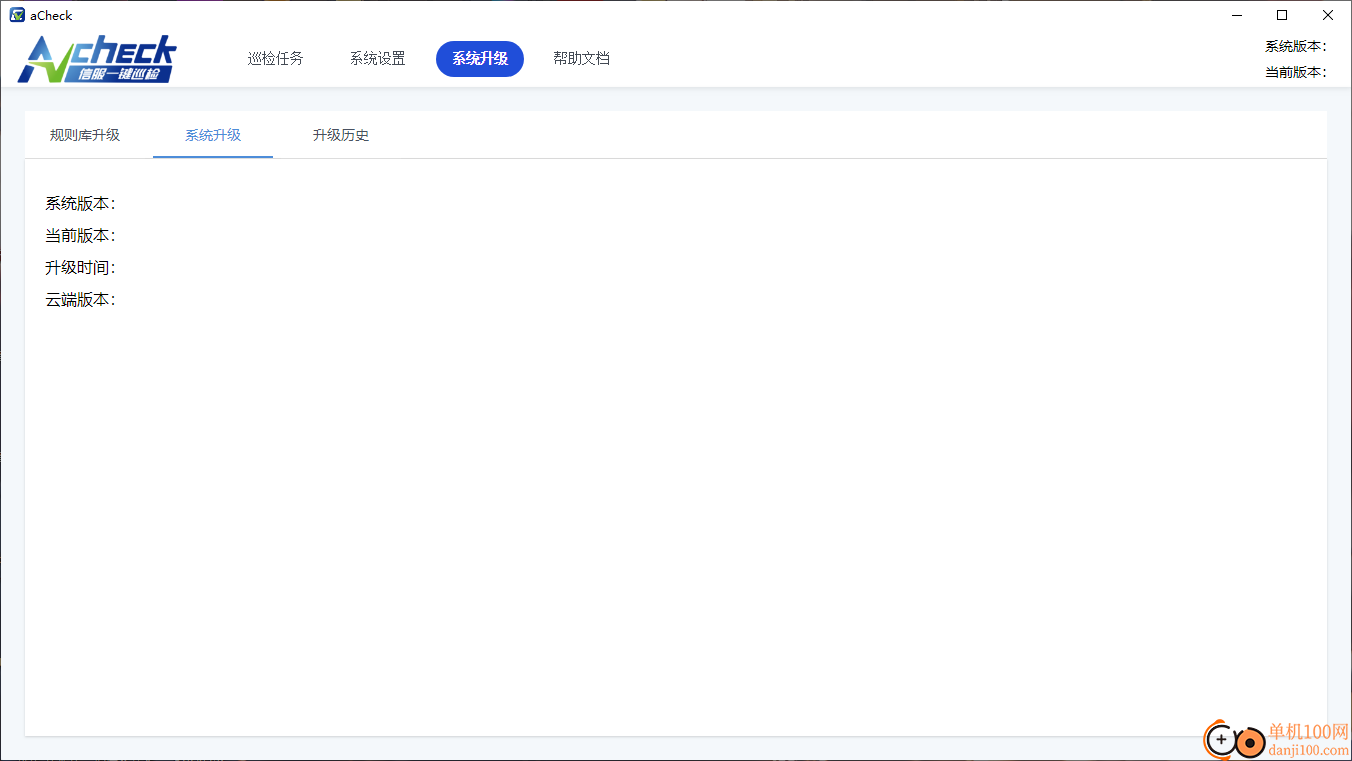Open the 系统设置 menu
The width and height of the screenshot is (1352, 761).
[378, 59]
